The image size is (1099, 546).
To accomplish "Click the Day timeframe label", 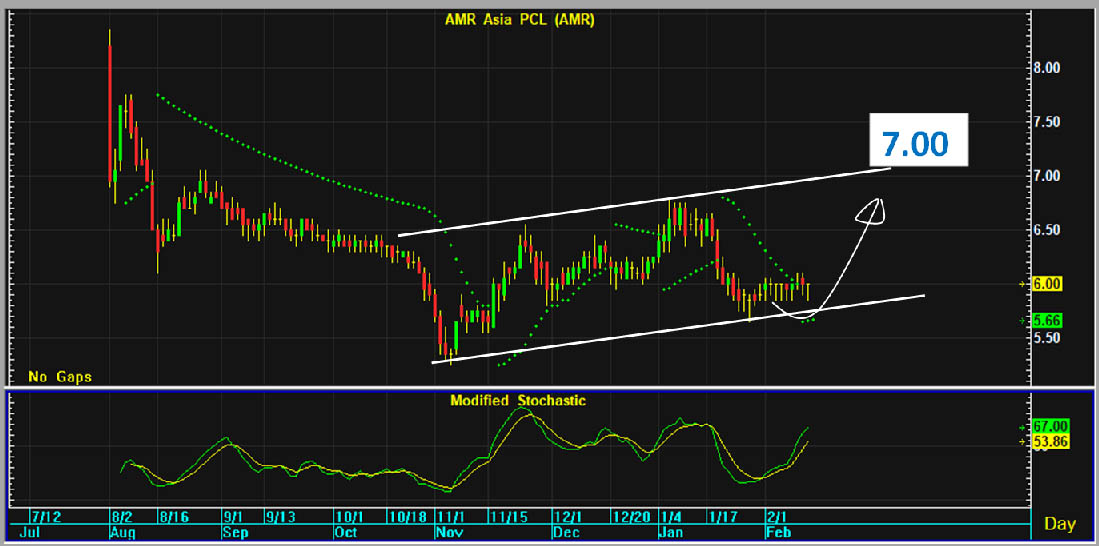I will (x=1060, y=524).
